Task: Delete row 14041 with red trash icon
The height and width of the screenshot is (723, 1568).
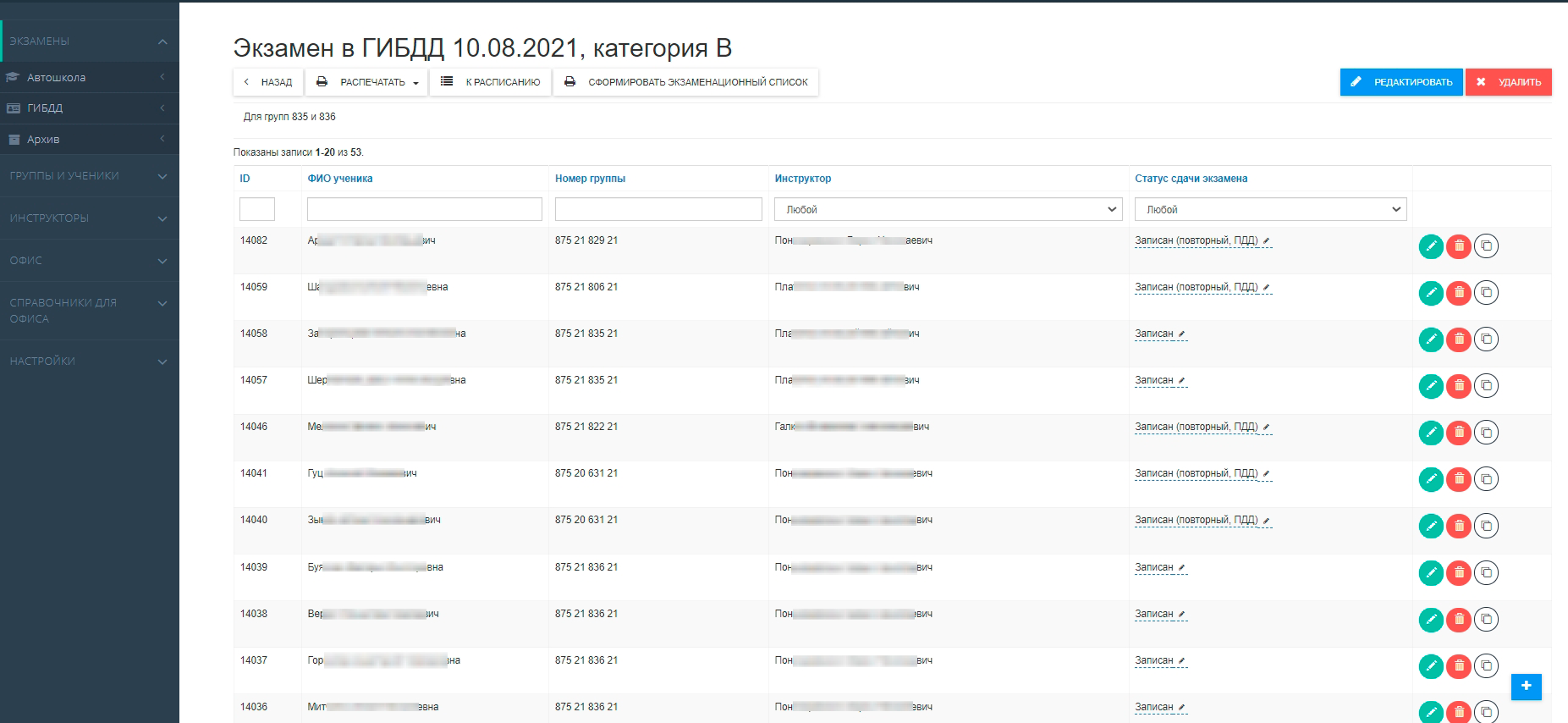Action: tap(1459, 479)
